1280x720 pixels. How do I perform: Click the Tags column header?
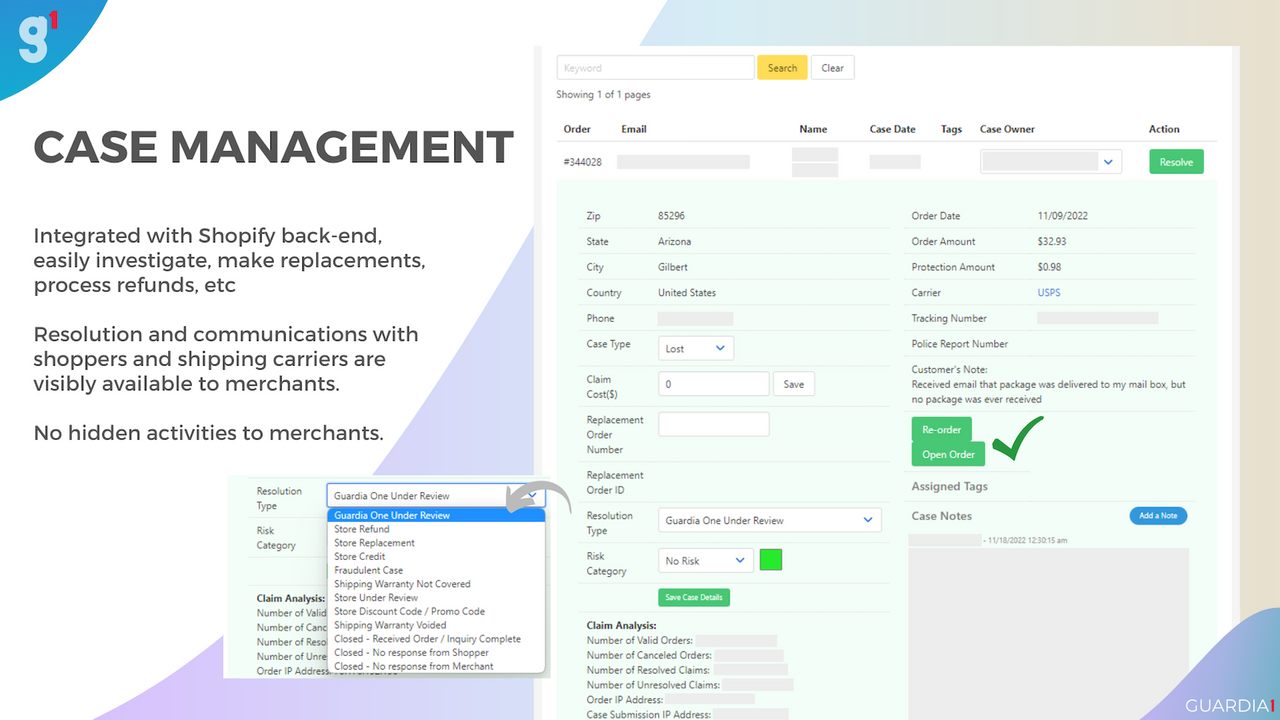coord(951,129)
